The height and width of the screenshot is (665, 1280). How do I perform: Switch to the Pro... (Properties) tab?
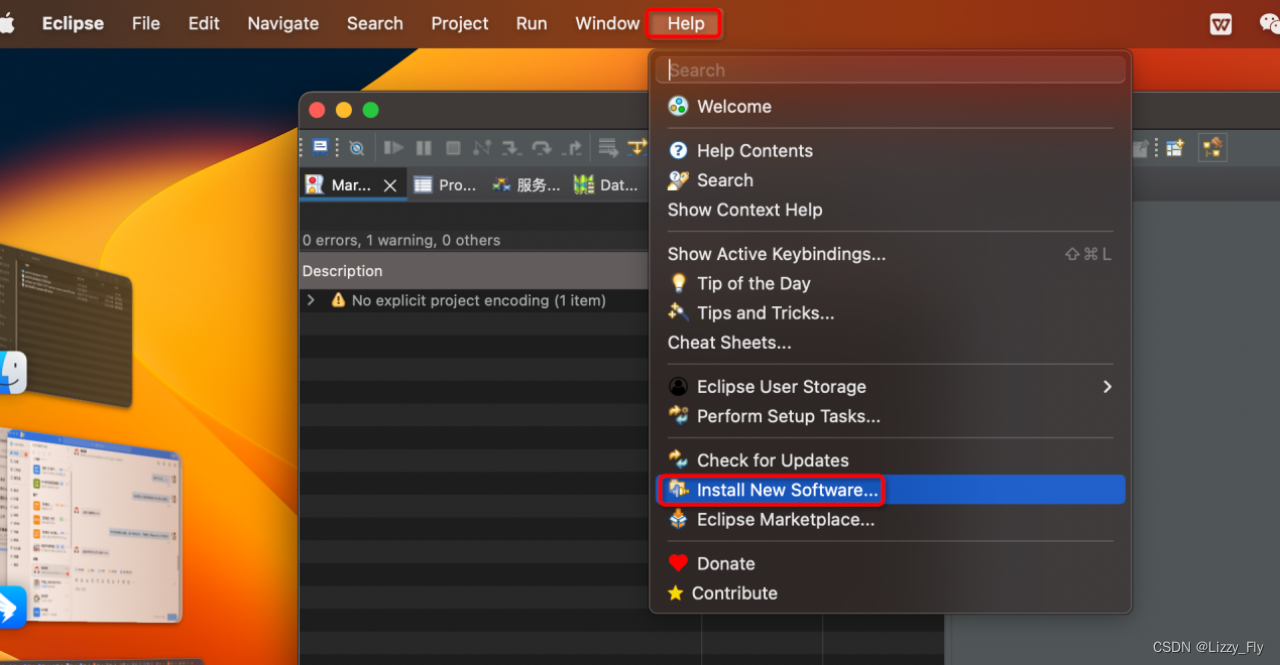coord(445,185)
